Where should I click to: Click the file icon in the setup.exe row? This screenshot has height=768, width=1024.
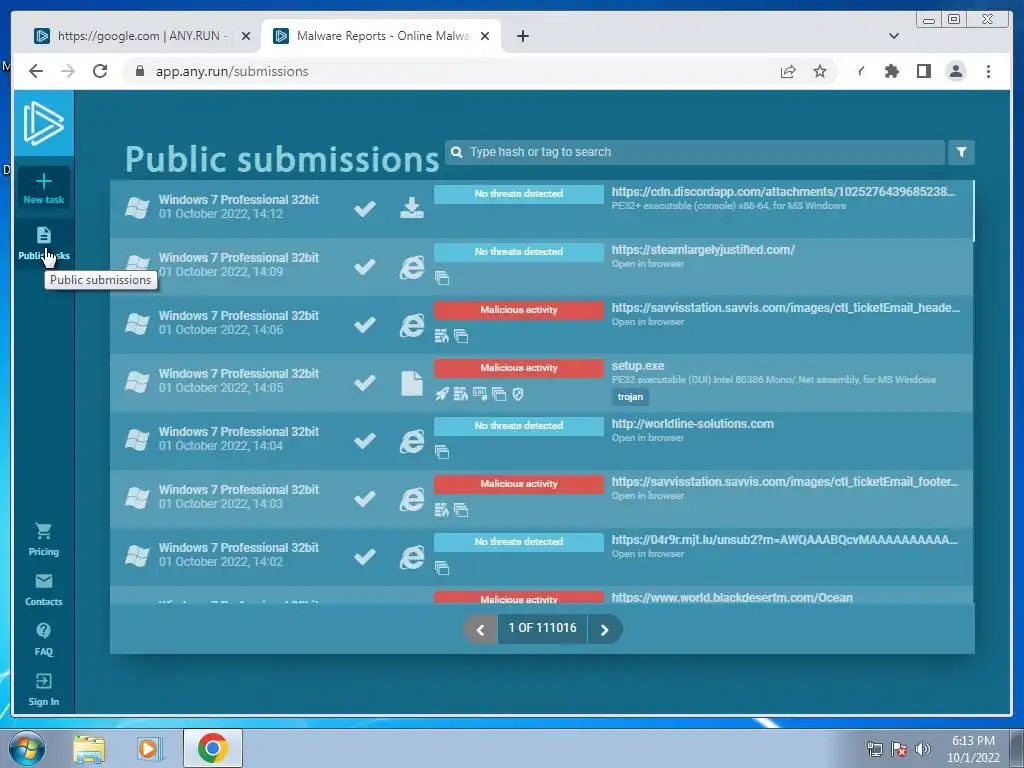pos(411,383)
